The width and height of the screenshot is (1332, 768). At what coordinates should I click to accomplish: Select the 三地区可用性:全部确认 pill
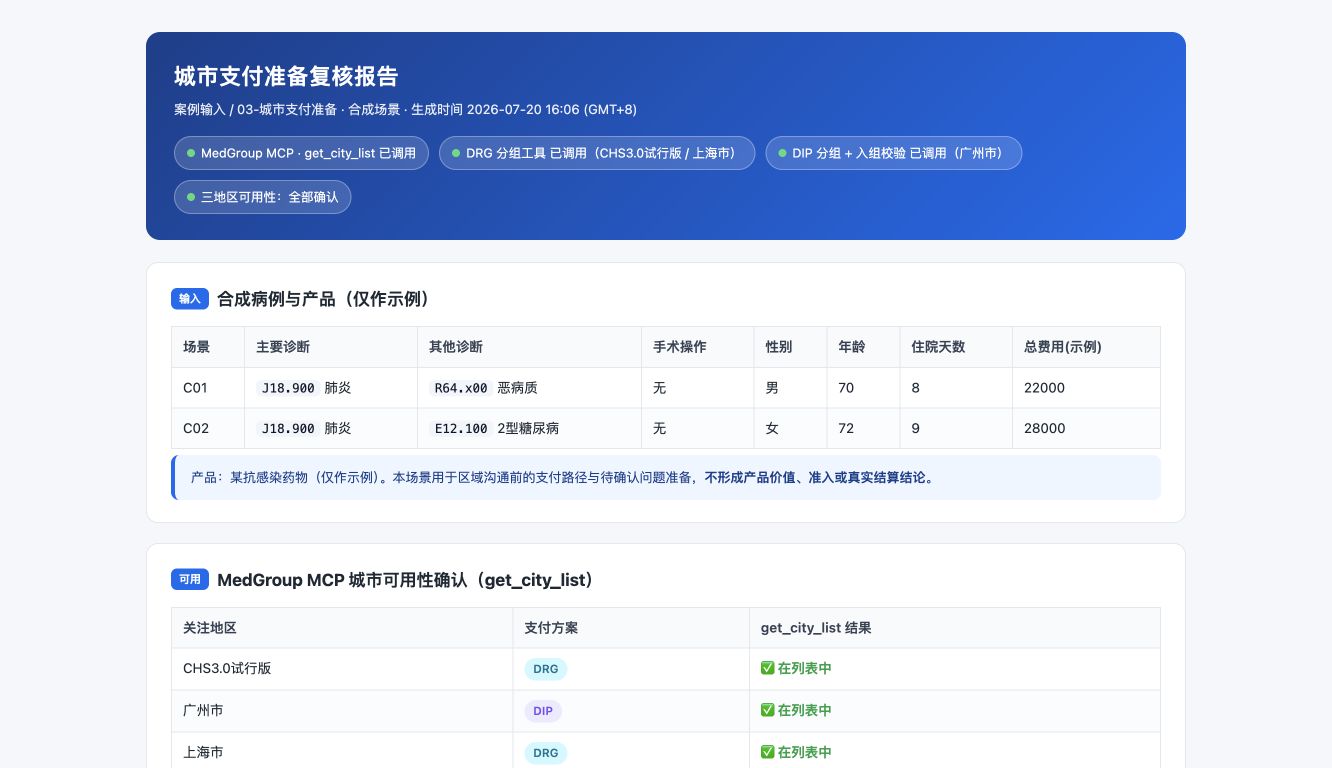(x=263, y=197)
